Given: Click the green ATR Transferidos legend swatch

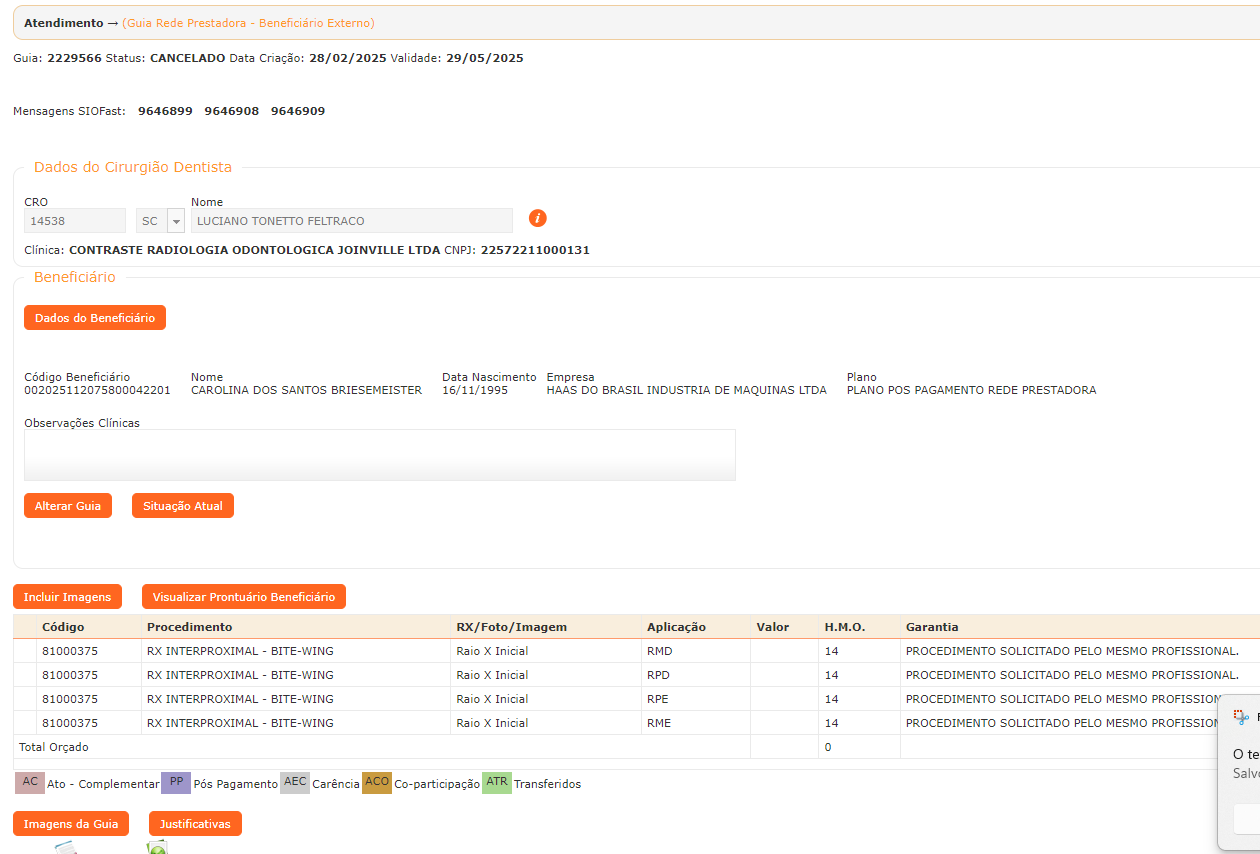Looking at the screenshot, I should click(496, 783).
